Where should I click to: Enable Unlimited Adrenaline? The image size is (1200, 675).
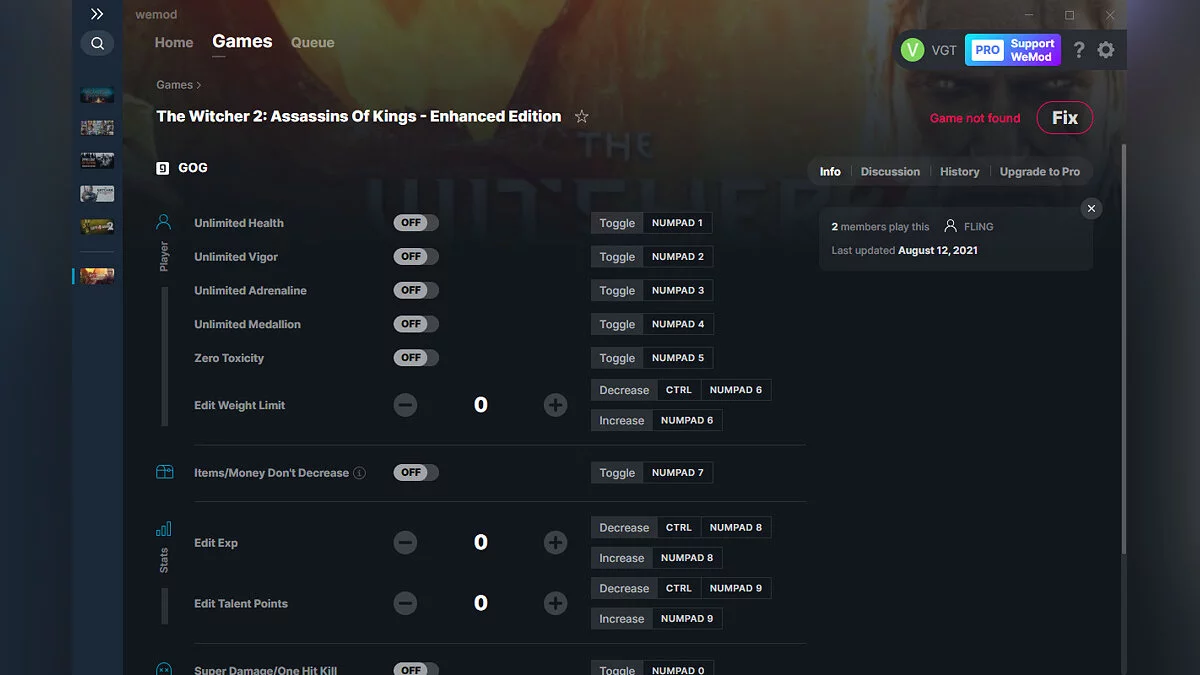[416, 290]
